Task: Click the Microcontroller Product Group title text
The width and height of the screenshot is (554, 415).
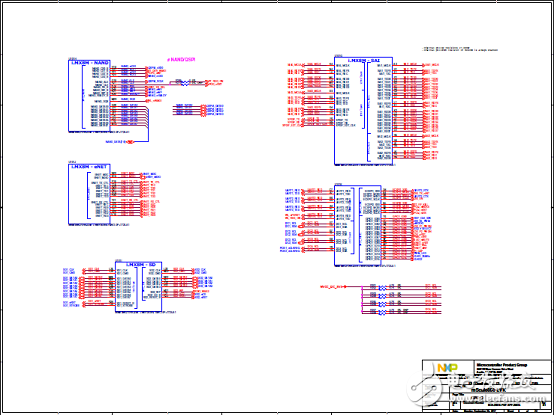Action: tap(502, 364)
